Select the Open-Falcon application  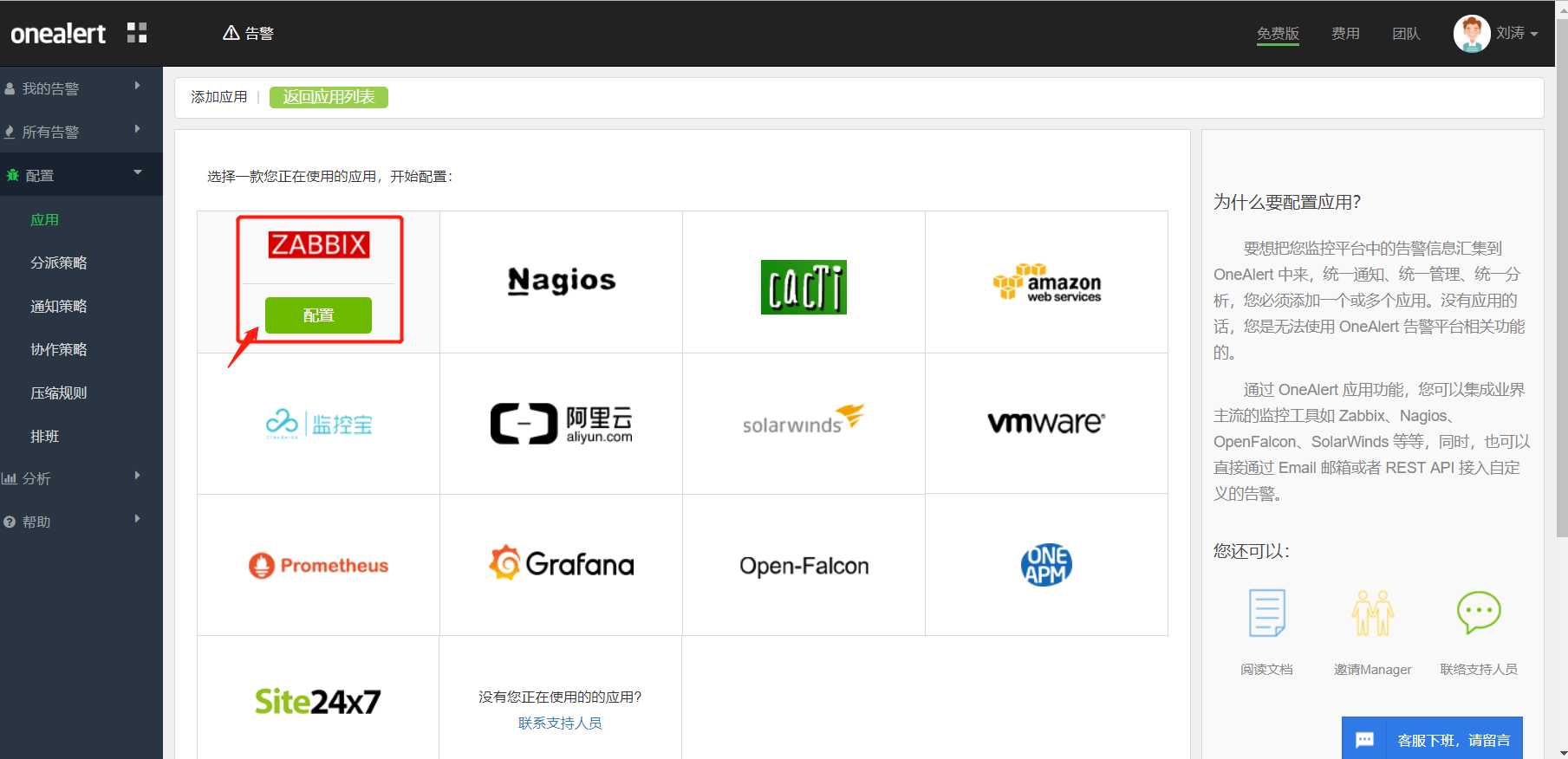pyautogui.click(x=804, y=565)
